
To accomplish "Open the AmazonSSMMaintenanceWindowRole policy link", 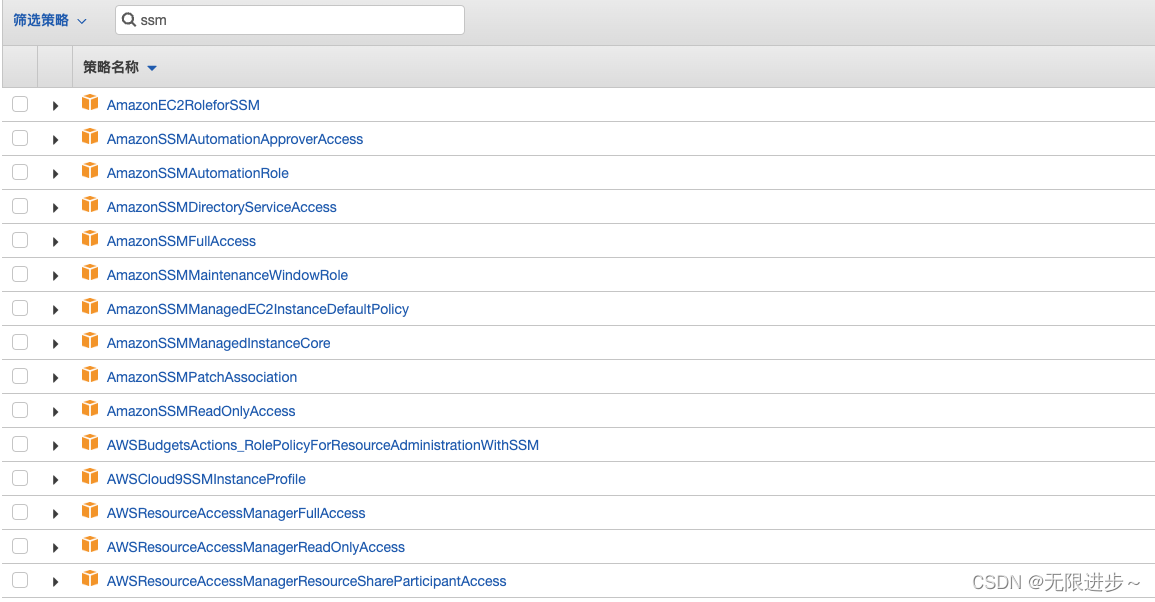I will pyautogui.click(x=229, y=274).
